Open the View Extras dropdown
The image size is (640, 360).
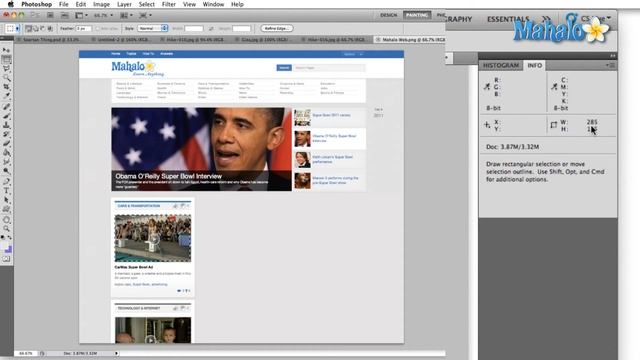coord(81,16)
